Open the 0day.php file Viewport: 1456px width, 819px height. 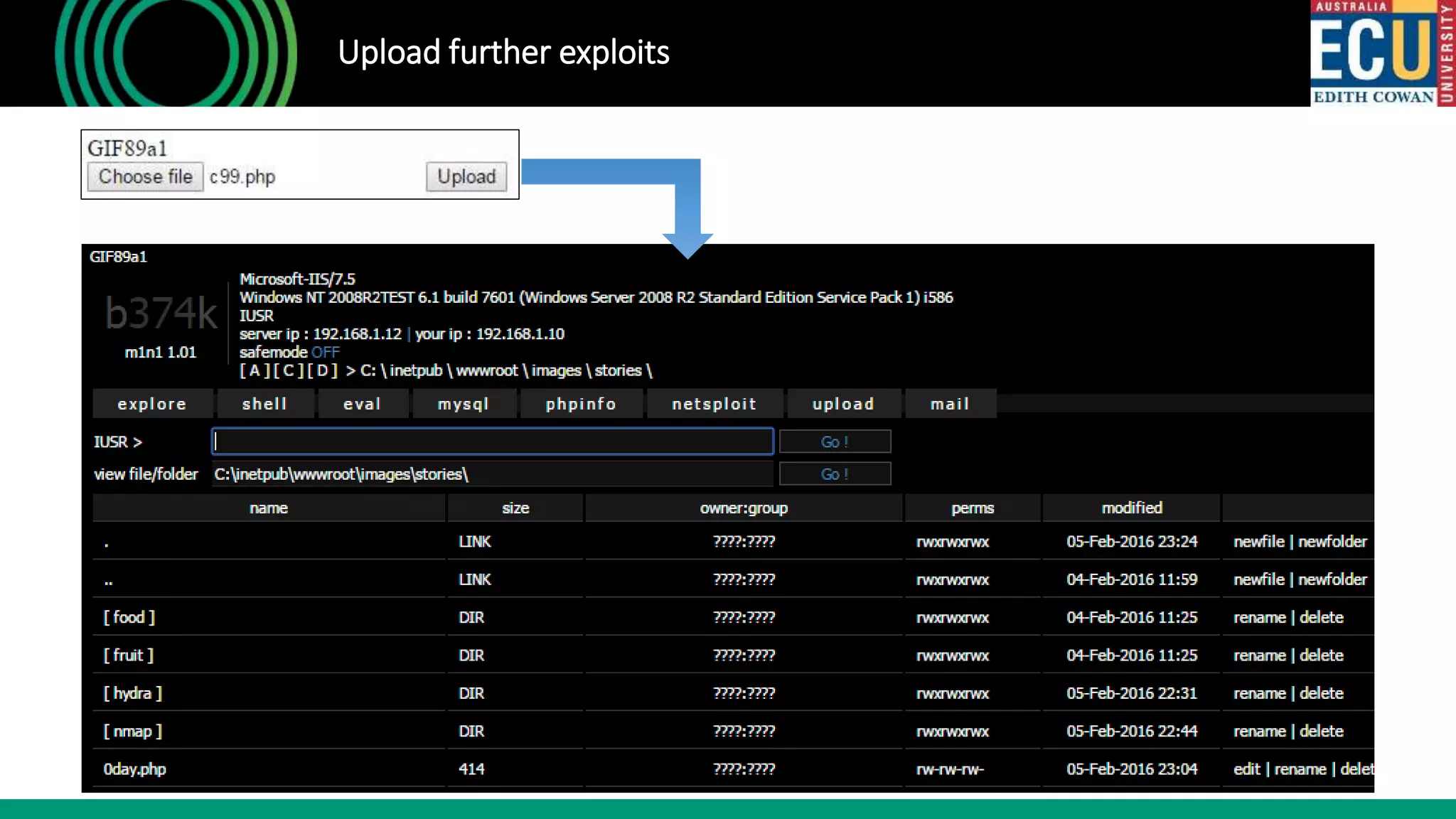point(135,769)
